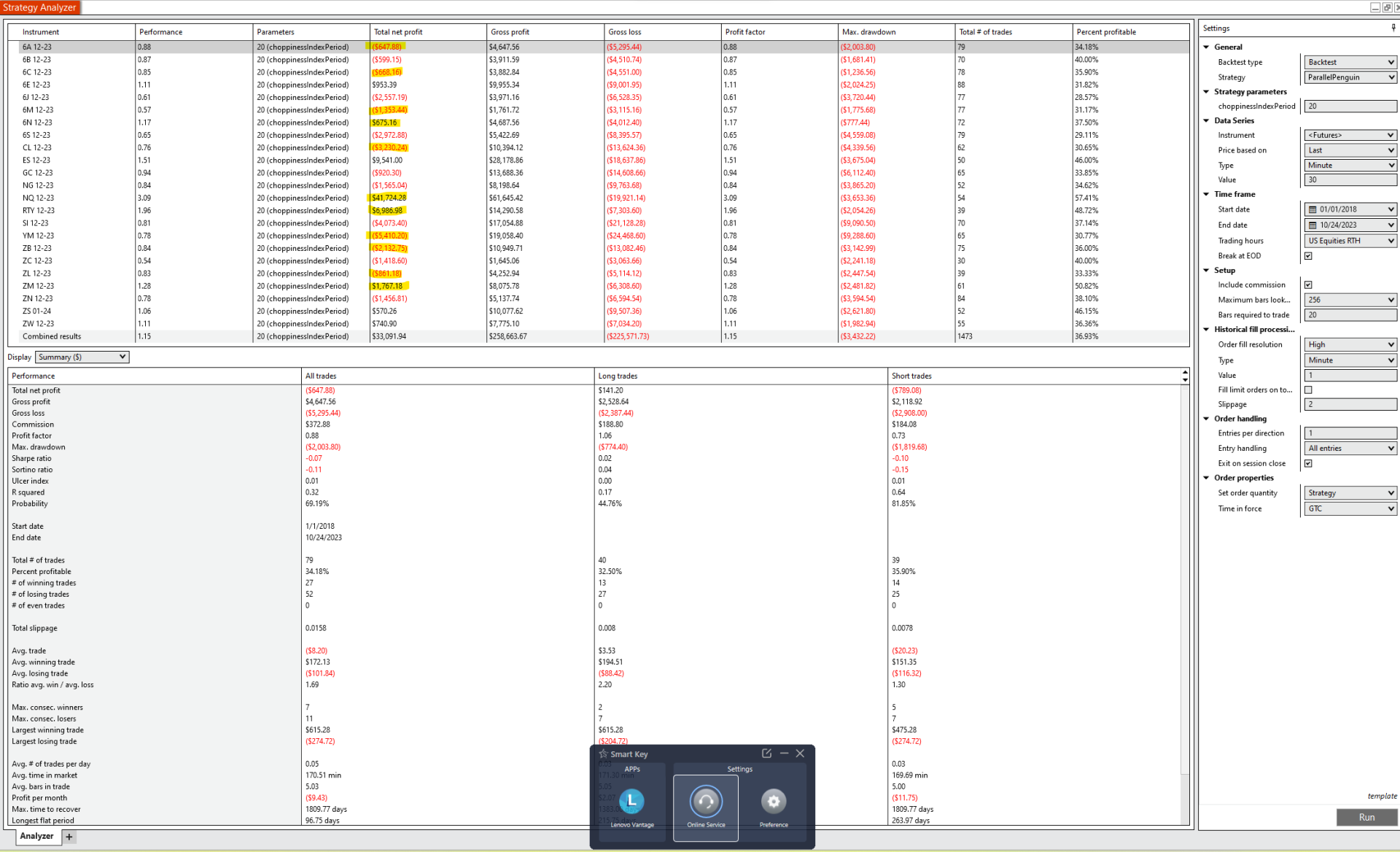Open Smart Key Preference gear icon
Image resolution: width=1400 pixels, height=852 pixels.
[x=773, y=802]
